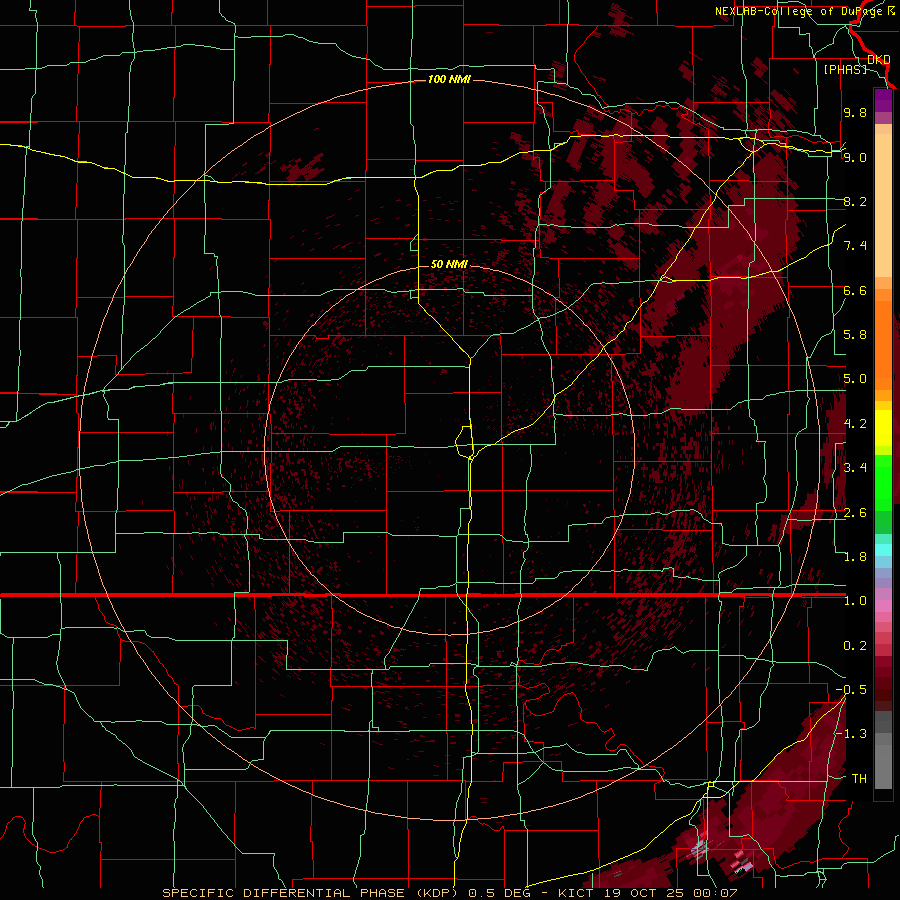Click the 4.2 value on the scale
The height and width of the screenshot is (900, 900).
pyautogui.click(x=855, y=424)
